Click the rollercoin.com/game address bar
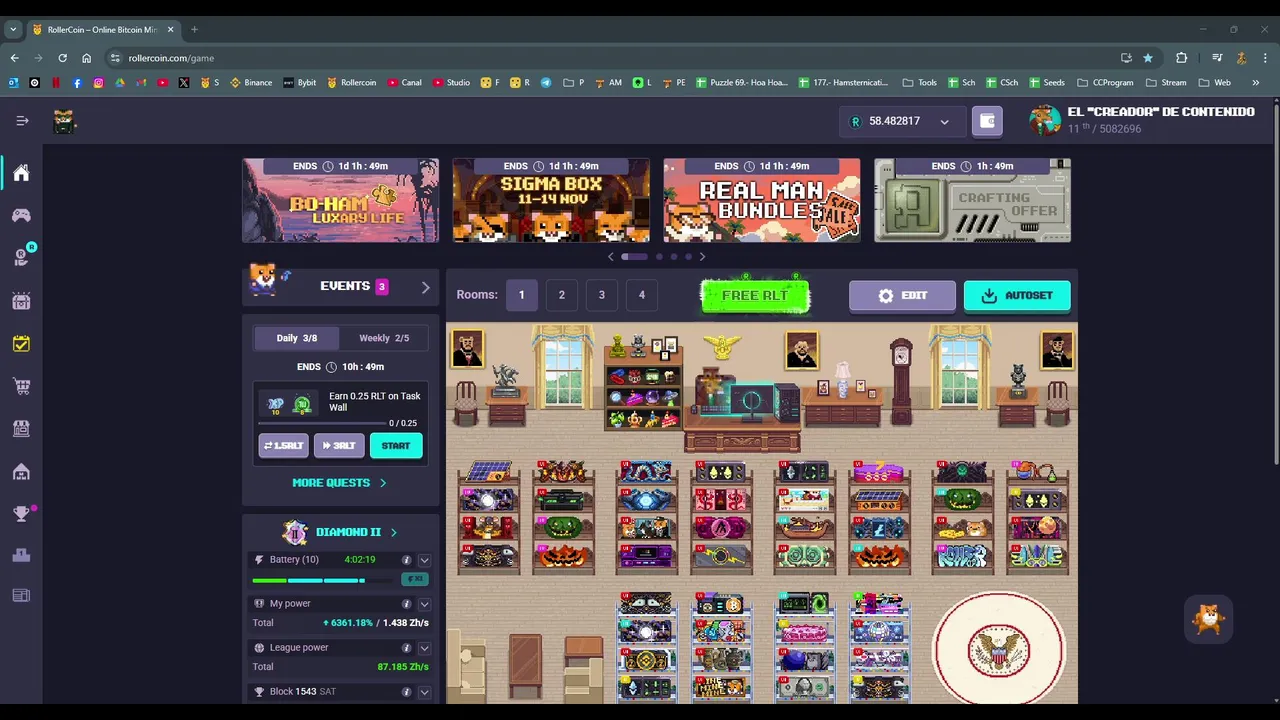1280x720 pixels. (610, 58)
